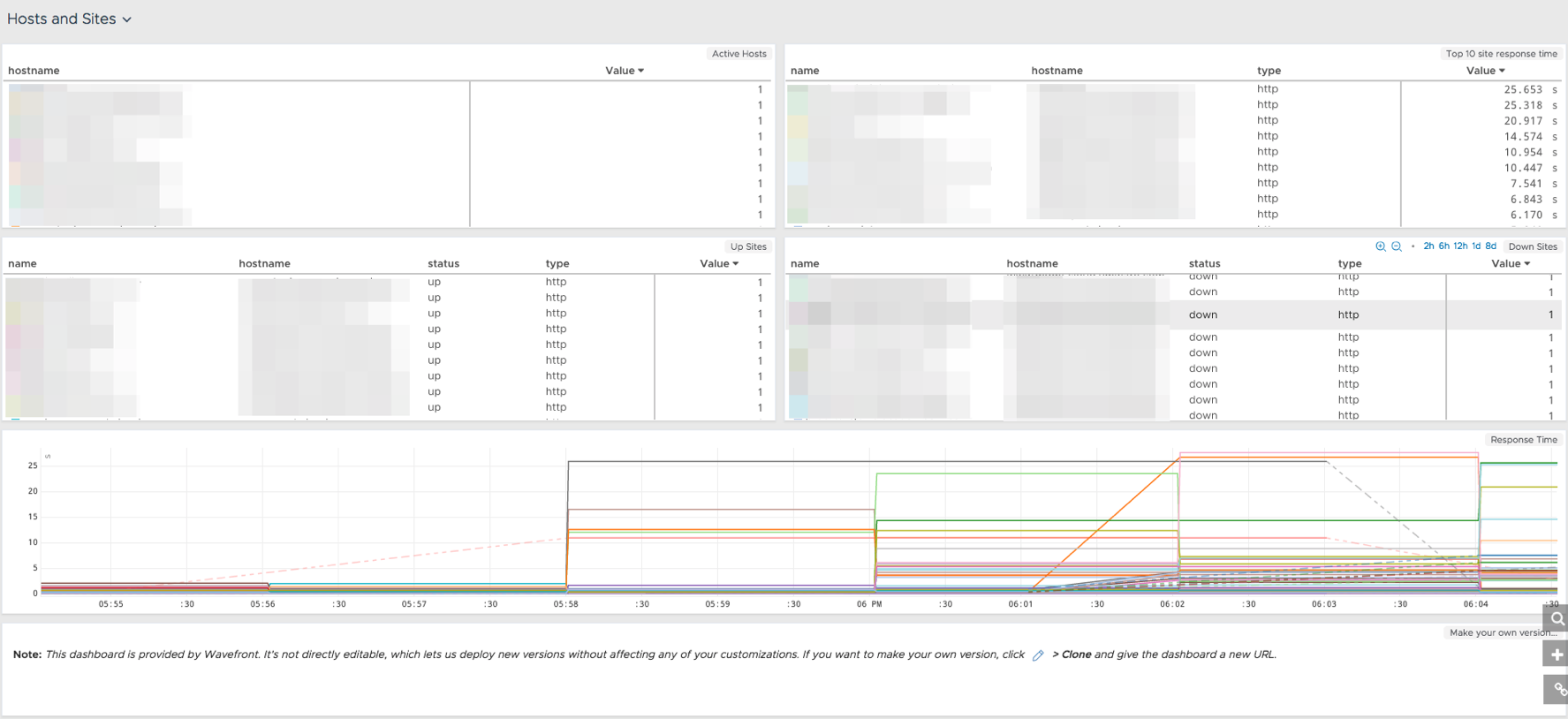Image resolution: width=1568 pixels, height=719 pixels.
Task: Click hostname header in Active Hosts table
Action: coord(34,71)
